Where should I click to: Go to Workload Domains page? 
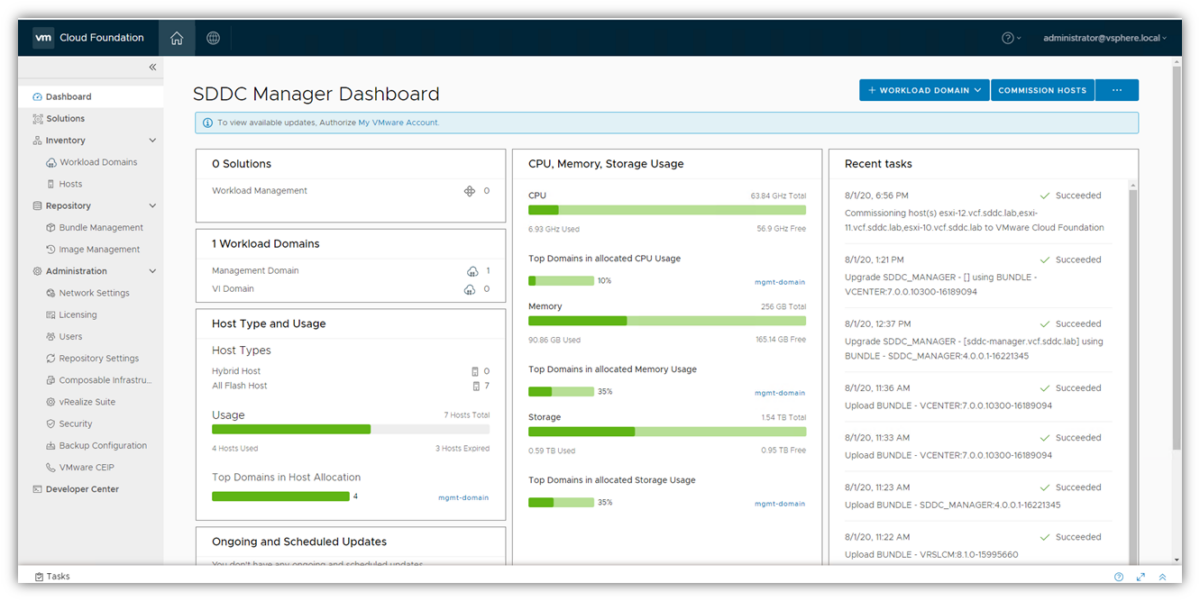[98, 162]
